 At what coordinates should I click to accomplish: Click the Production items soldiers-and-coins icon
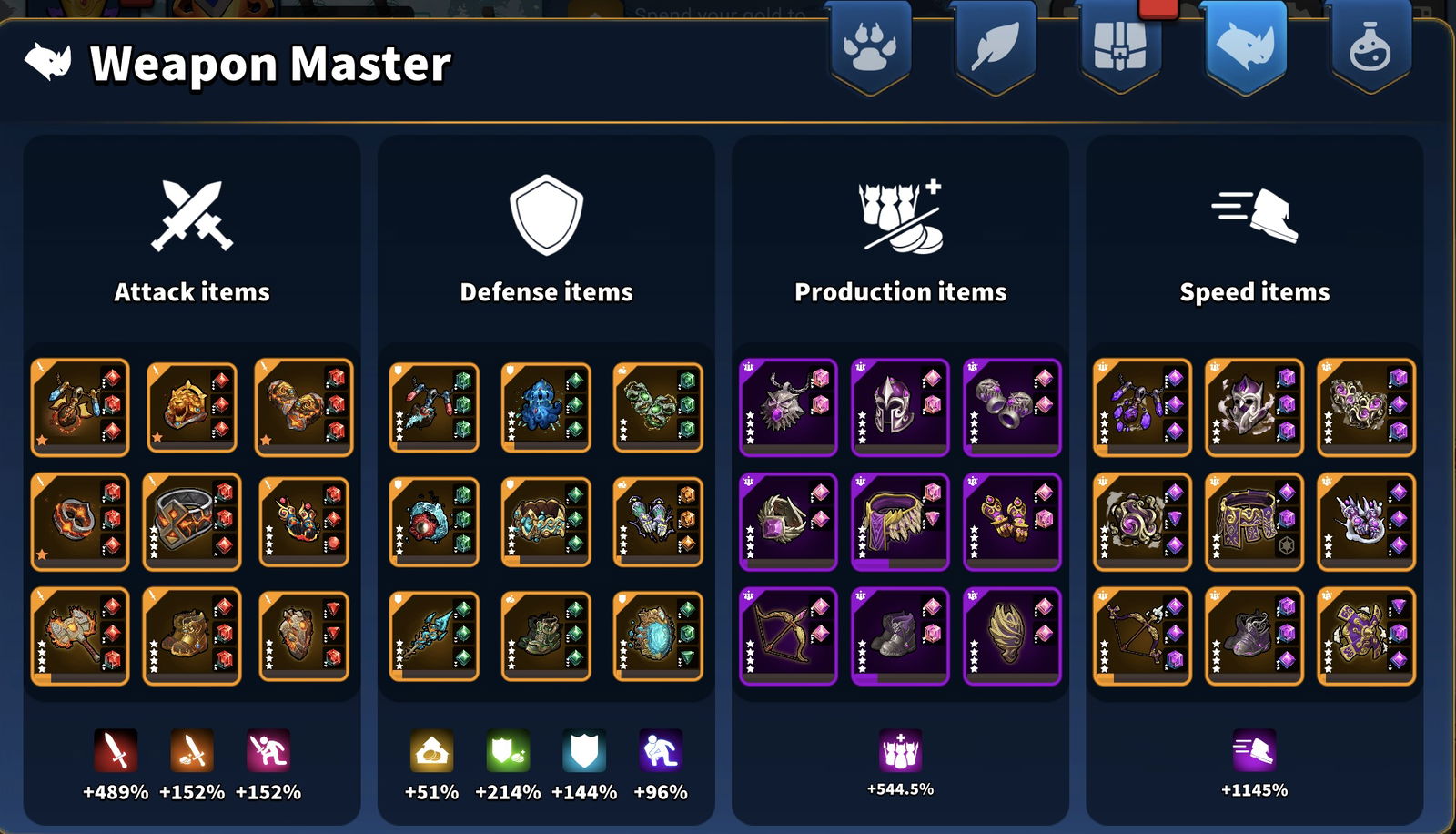901,216
